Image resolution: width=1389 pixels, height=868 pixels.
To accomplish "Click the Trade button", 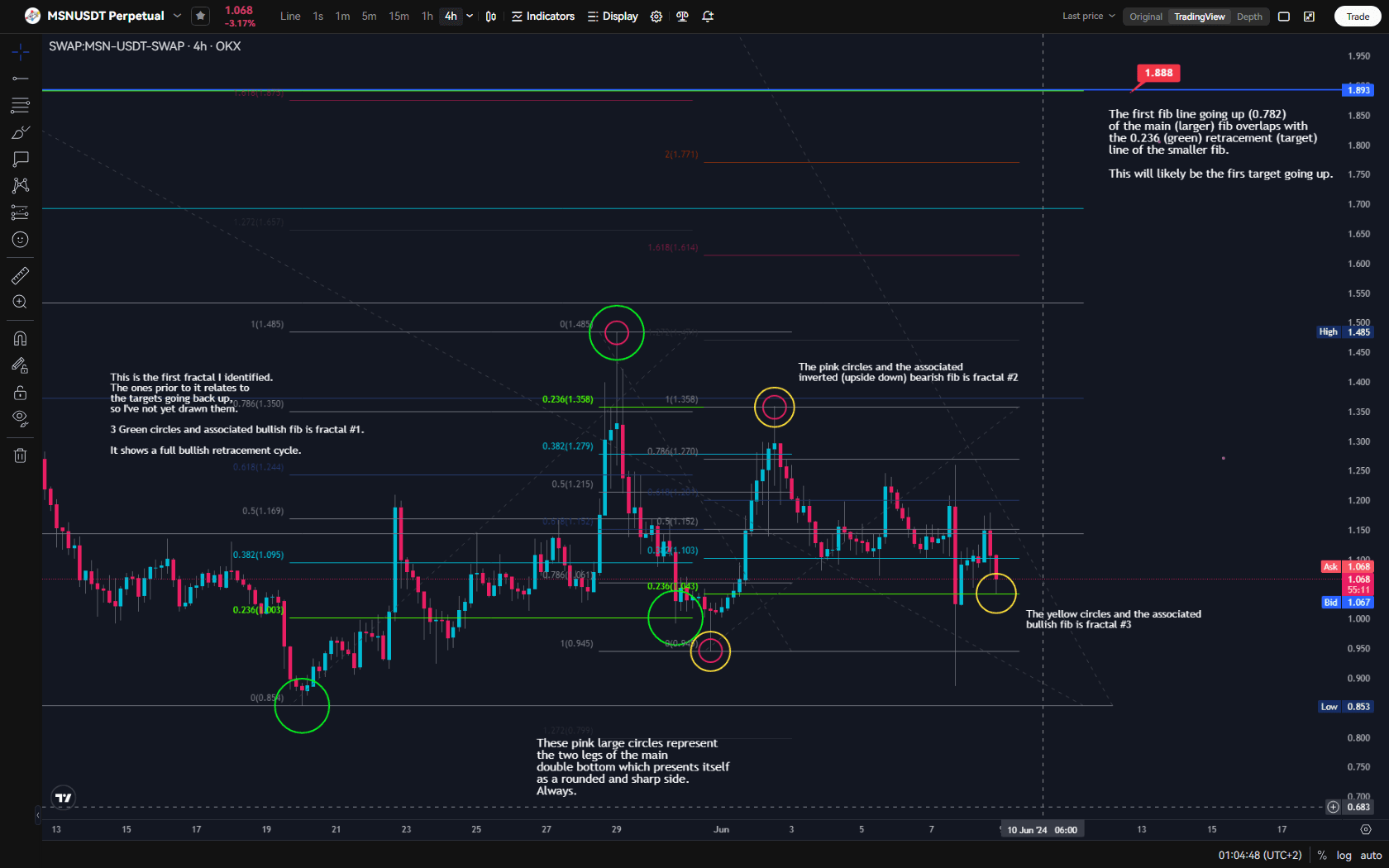I will [x=1358, y=17].
